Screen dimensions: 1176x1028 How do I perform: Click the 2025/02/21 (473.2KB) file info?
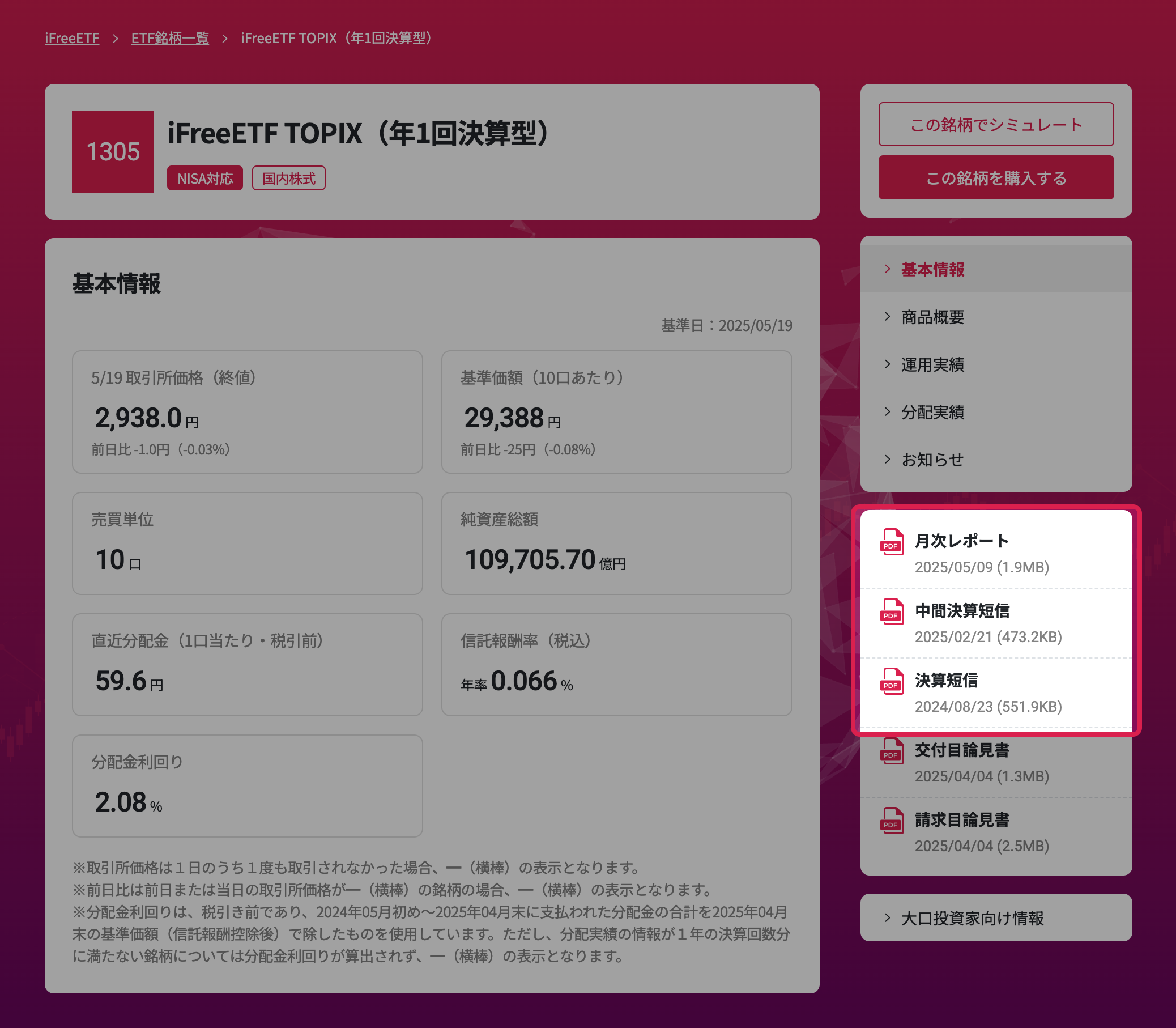(x=988, y=637)
